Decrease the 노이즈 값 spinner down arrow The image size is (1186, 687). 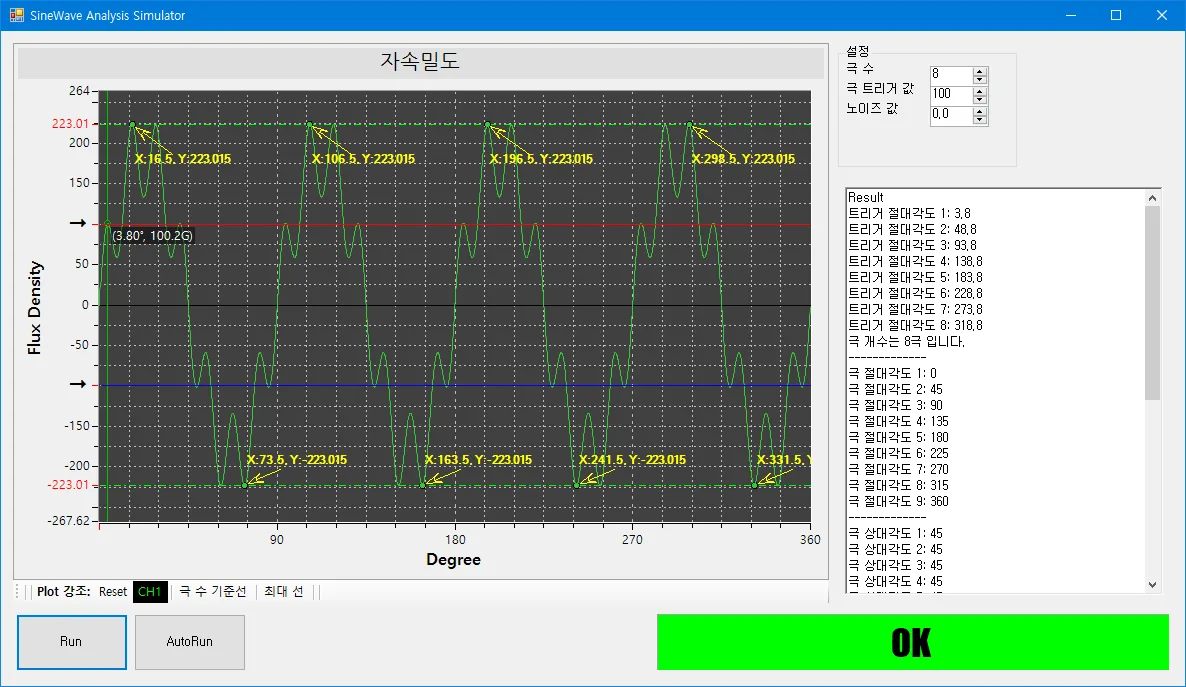980,120
